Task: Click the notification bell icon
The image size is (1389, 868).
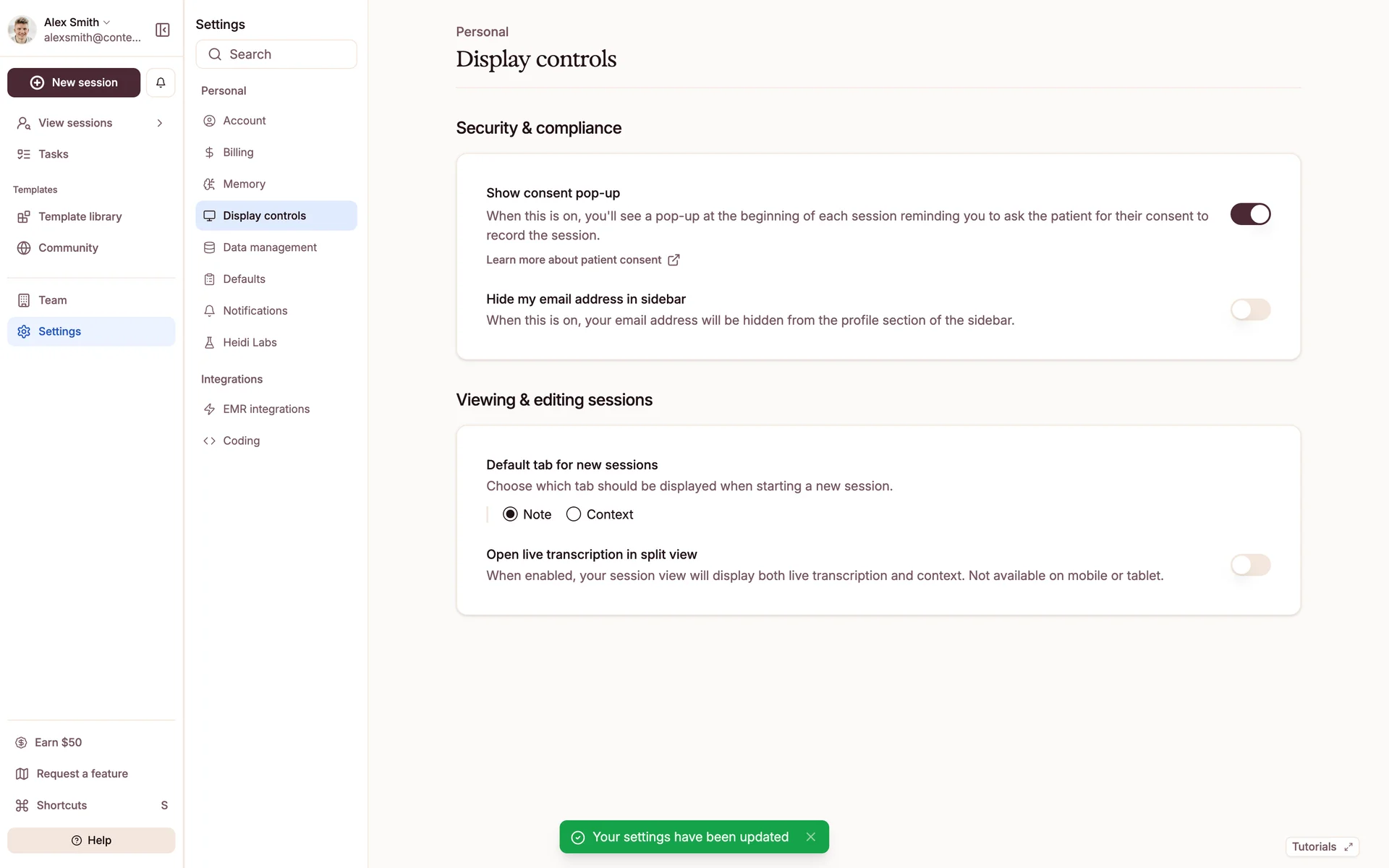Action: click(161, 82)
